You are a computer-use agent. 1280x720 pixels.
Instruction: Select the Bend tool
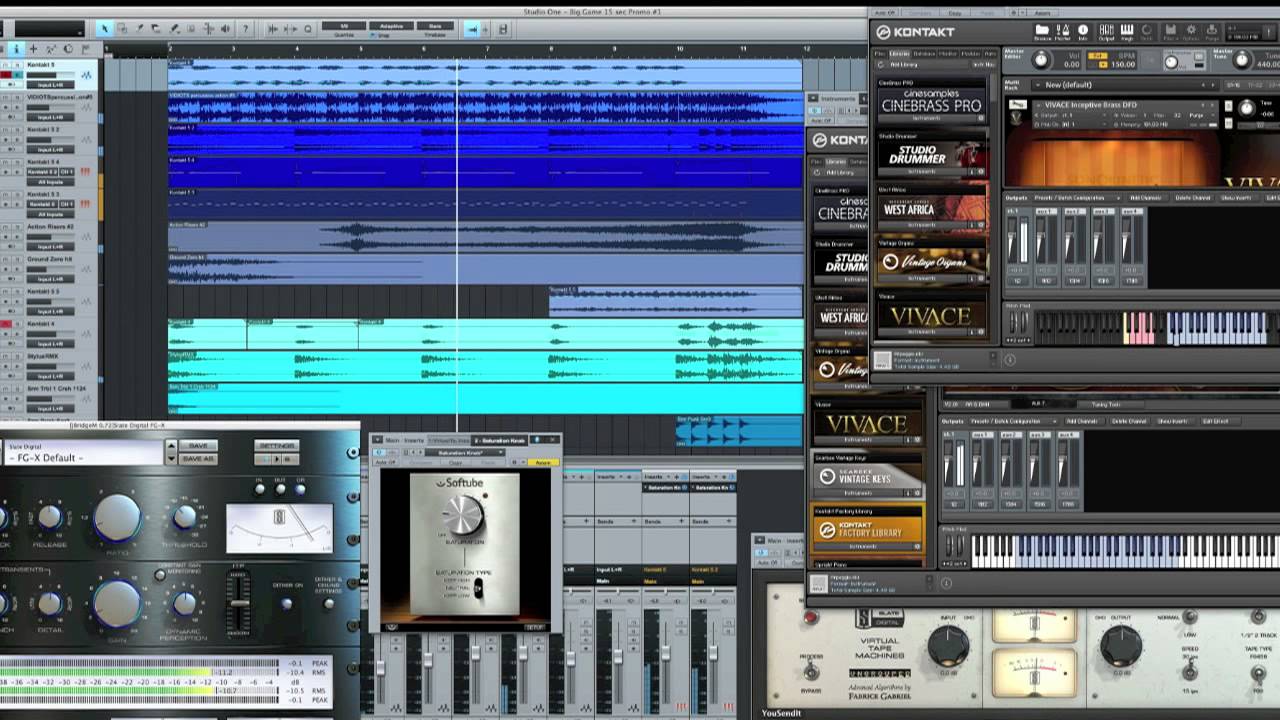point(209,28)
